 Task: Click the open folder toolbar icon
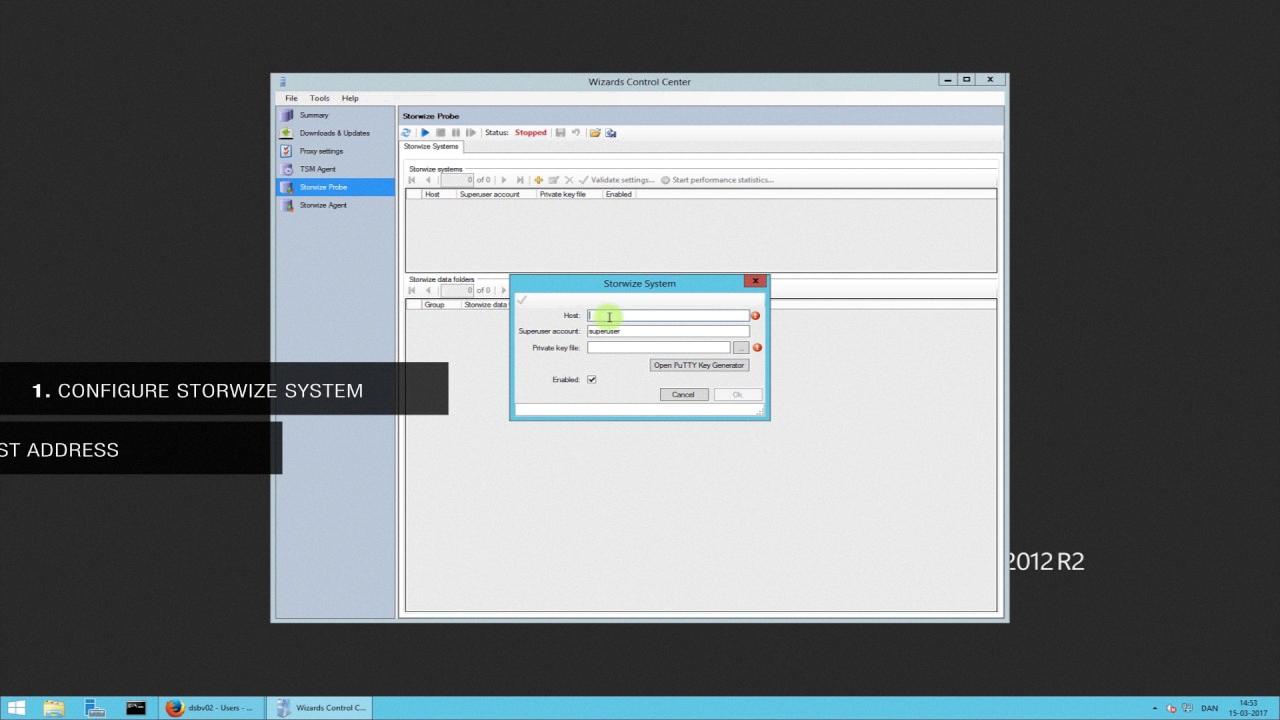[595, 133]
